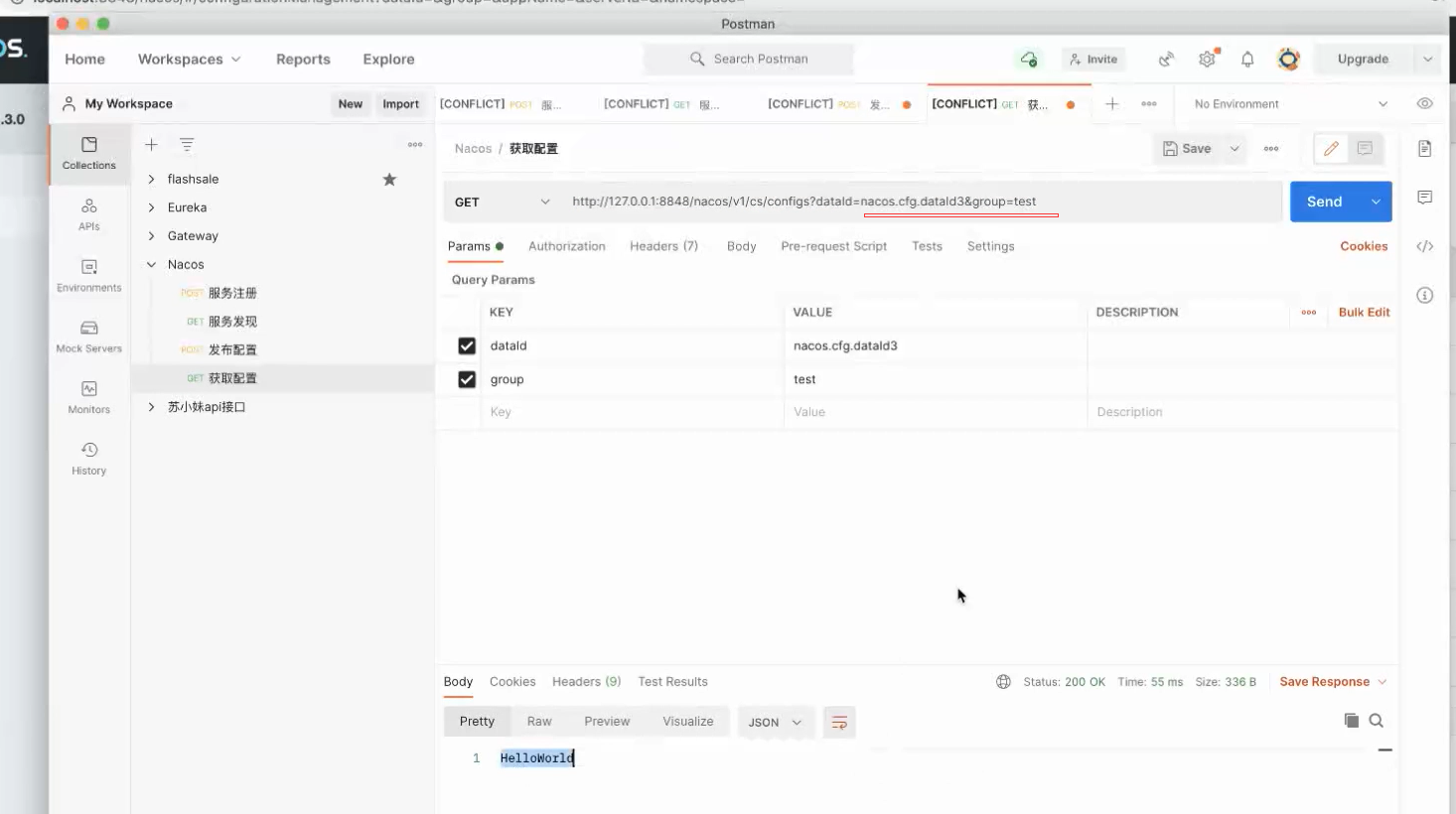
Task: Uncheck the group query param checkbox
Action: pos(467,379)
